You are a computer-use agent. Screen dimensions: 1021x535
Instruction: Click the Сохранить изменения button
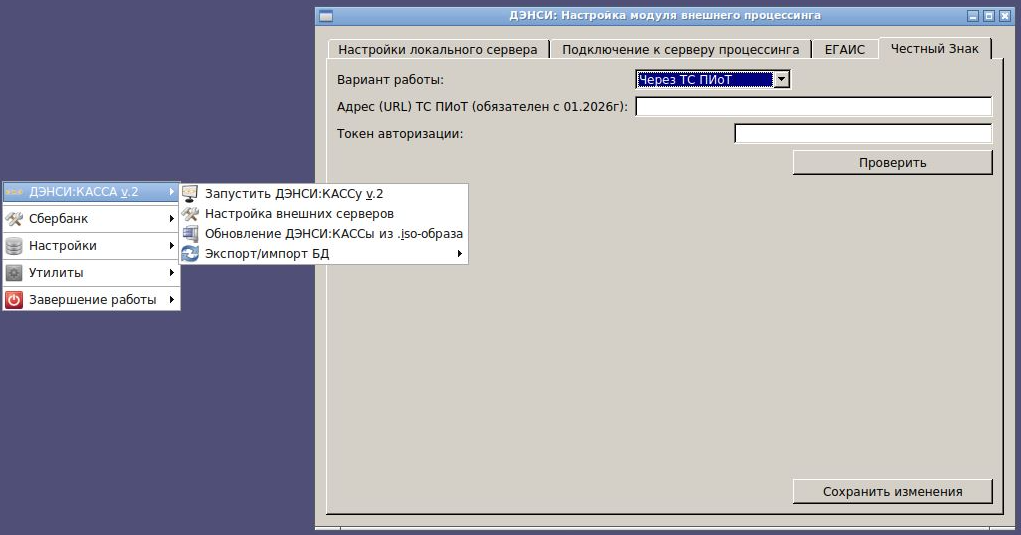click(x=892, y=491)
